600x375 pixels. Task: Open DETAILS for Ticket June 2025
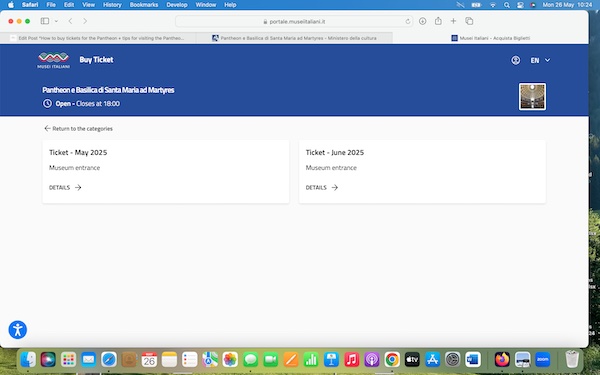(322, 188)
